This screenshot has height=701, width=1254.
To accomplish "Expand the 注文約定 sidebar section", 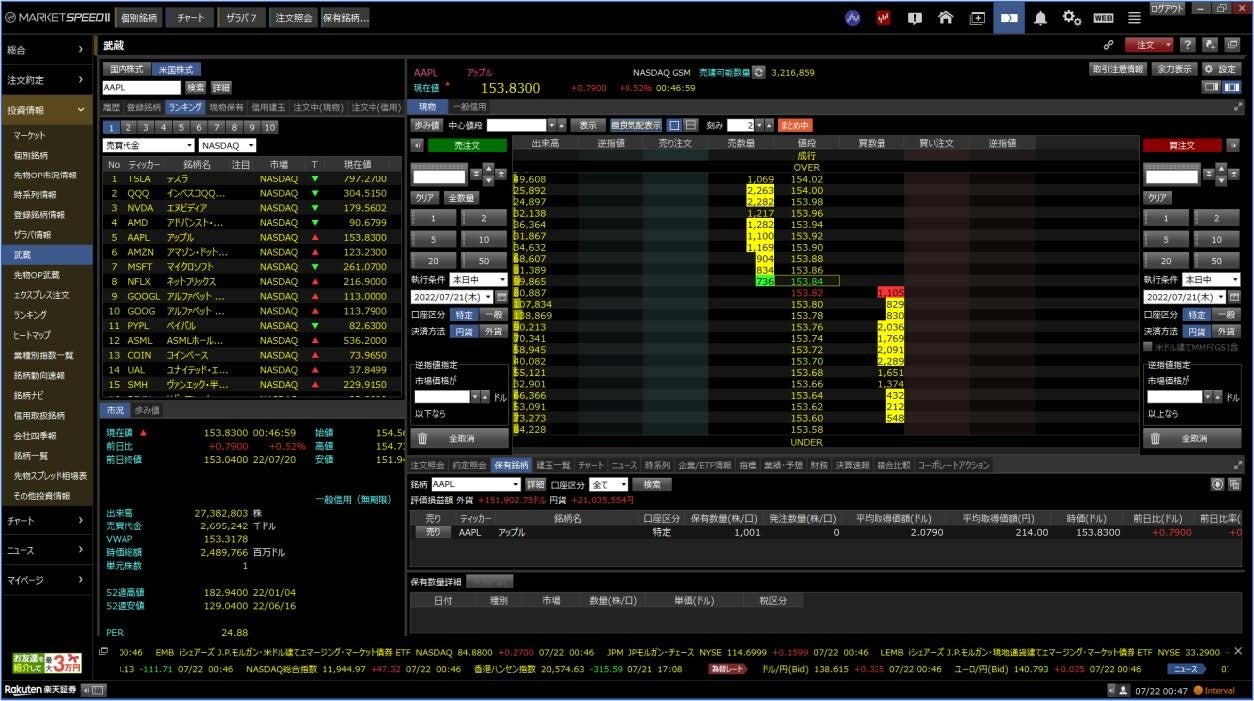I will coord(47,80).
